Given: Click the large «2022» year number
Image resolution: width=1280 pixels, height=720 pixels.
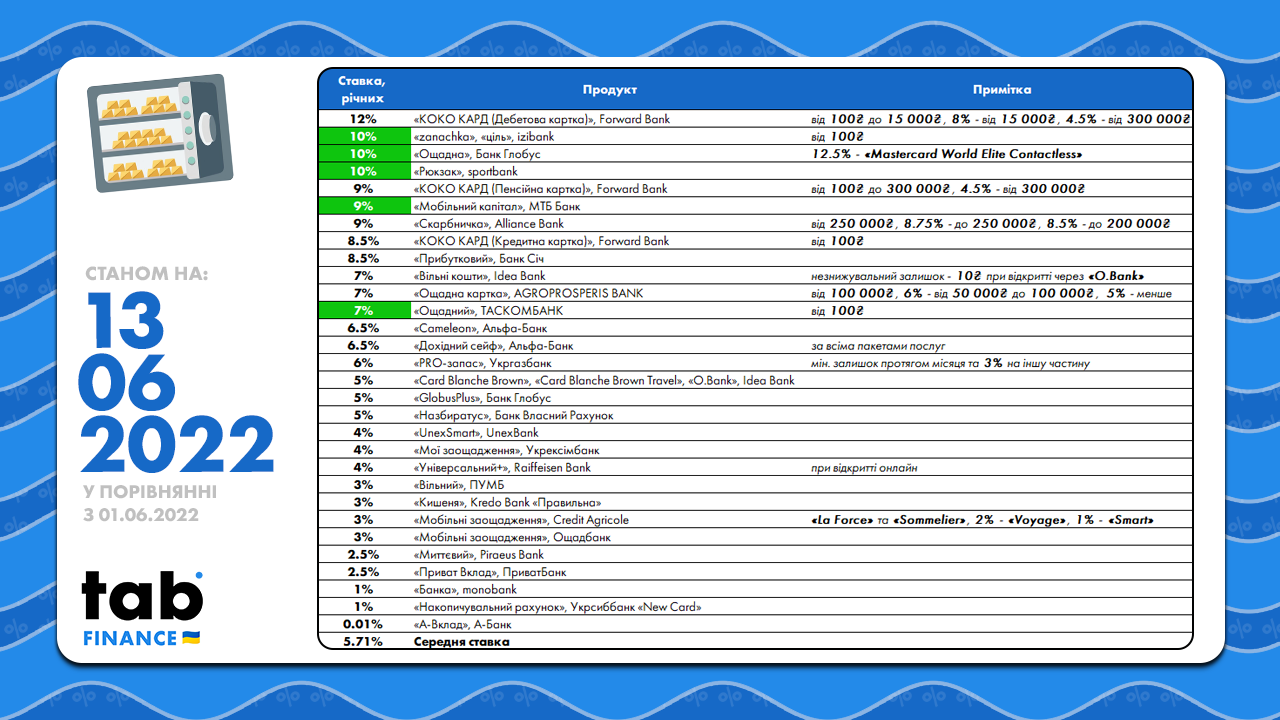Looking at the screenshot, I should (x=178, y=444).
